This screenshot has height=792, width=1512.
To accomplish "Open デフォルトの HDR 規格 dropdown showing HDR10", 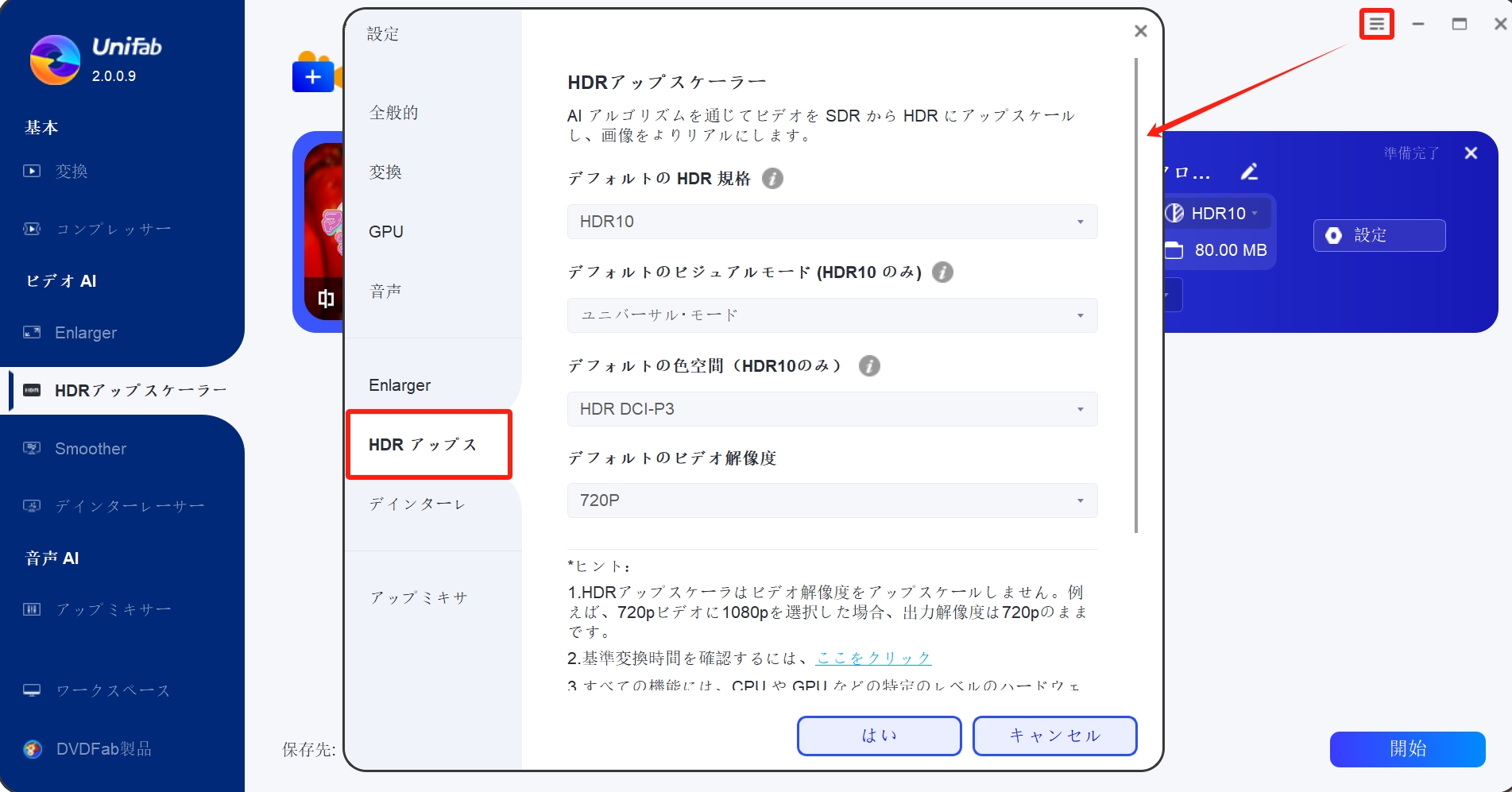I will click(832, 222).
